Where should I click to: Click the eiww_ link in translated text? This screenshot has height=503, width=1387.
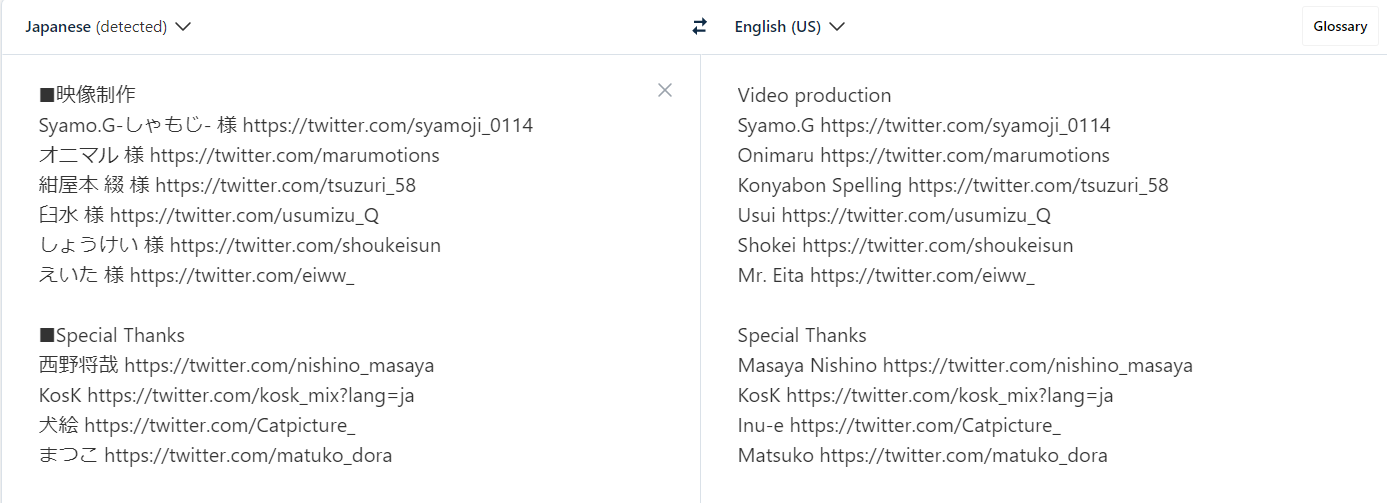coord(922,276)
